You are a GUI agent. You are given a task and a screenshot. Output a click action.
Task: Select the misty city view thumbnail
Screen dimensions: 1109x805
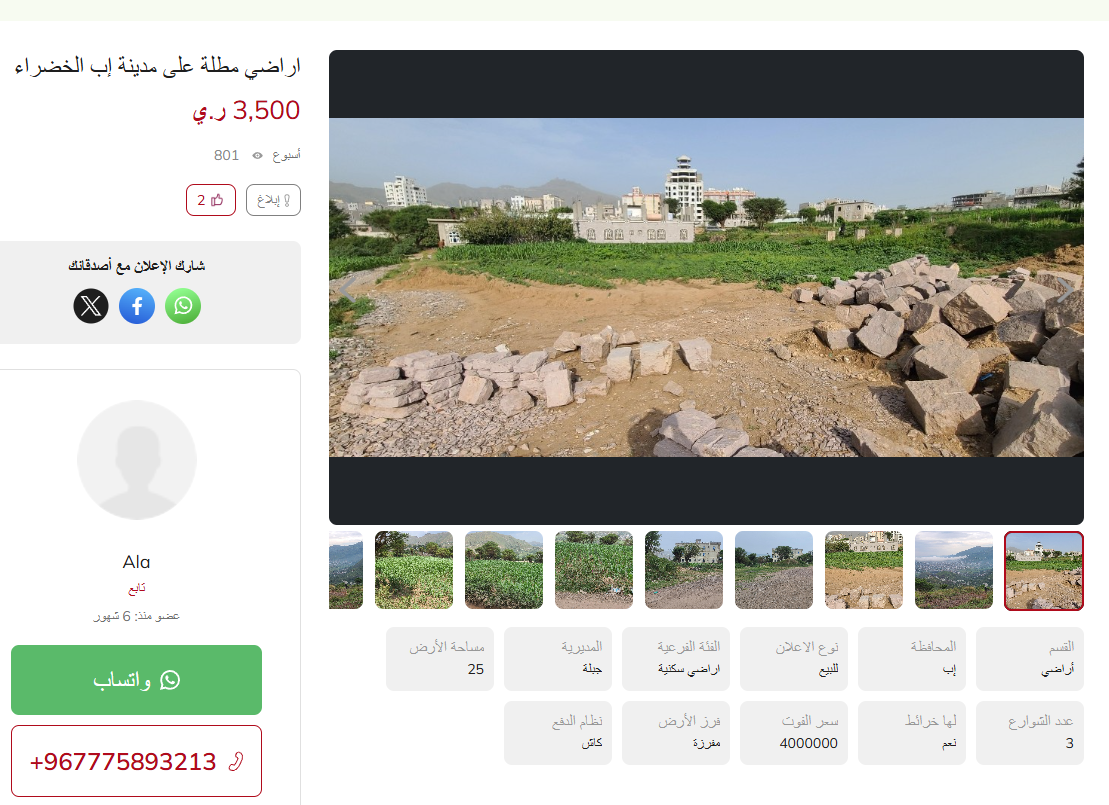[954, 570]
